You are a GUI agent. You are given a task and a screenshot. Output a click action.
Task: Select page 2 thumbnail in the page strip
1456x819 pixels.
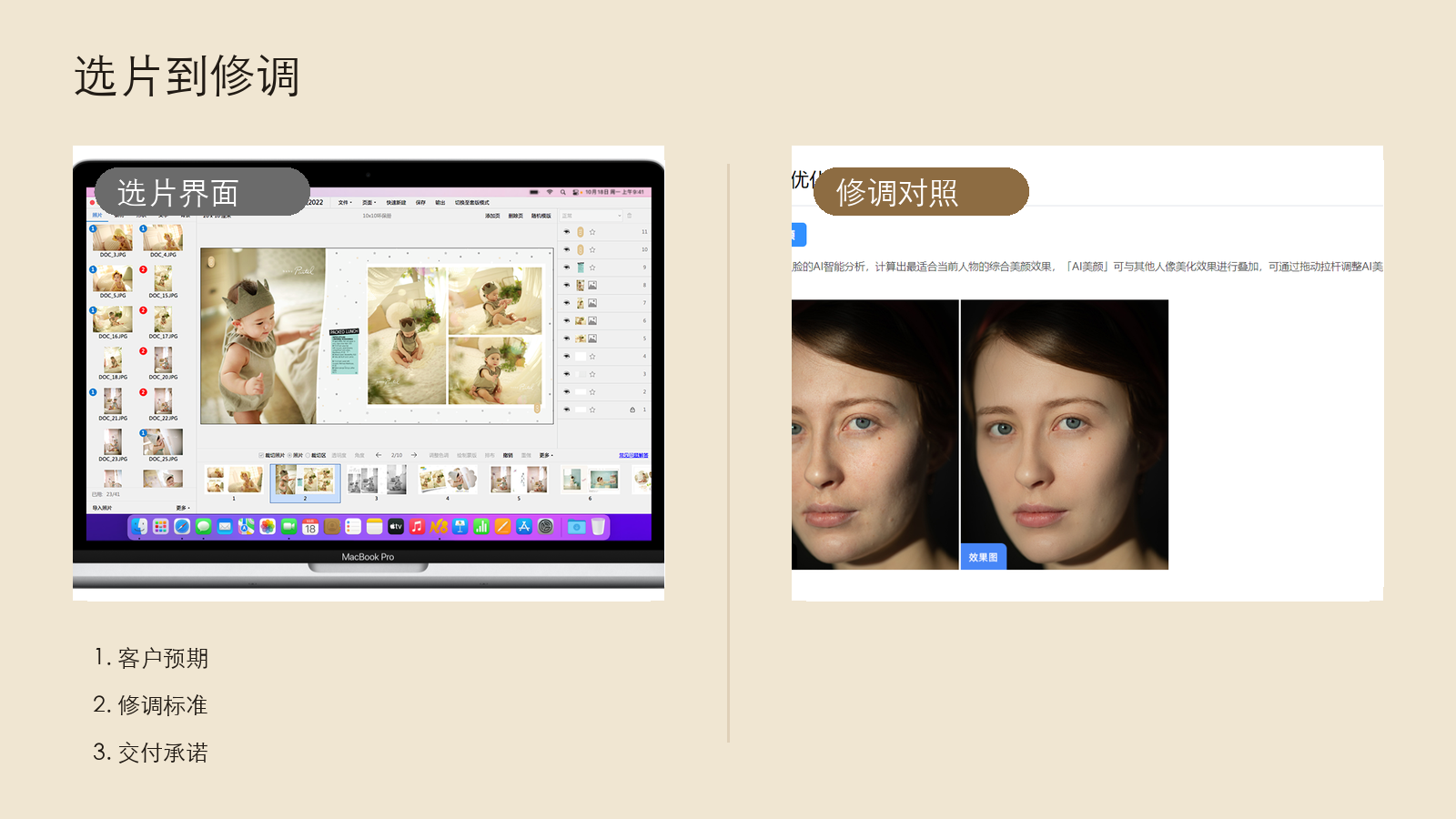(305, 483)
